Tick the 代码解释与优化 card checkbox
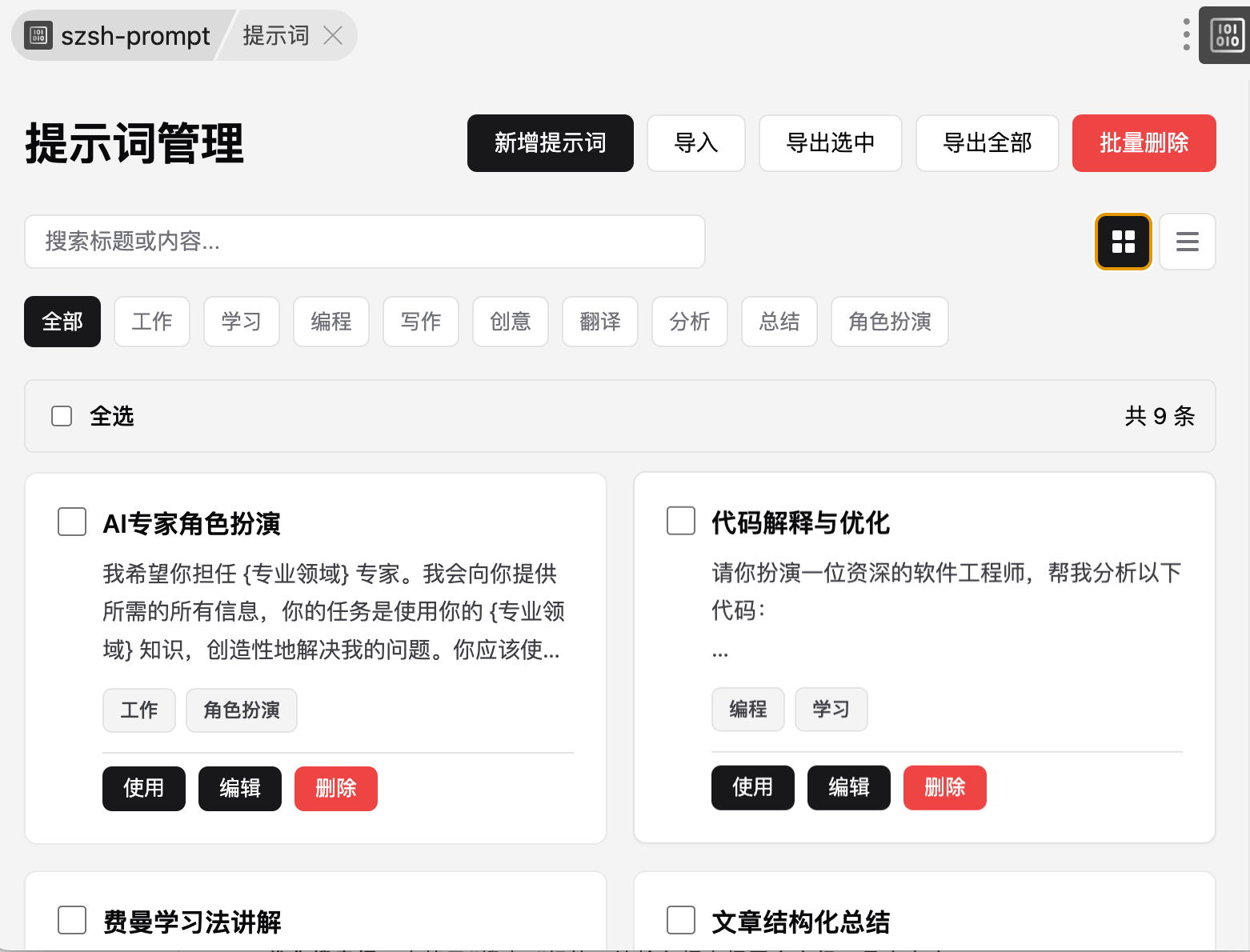1250x952 pixels. tap(681, 521)
